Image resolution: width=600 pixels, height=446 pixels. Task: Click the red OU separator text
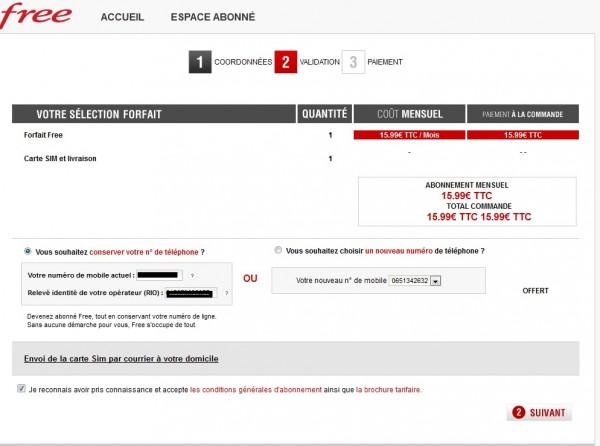(x=250, y=278)
